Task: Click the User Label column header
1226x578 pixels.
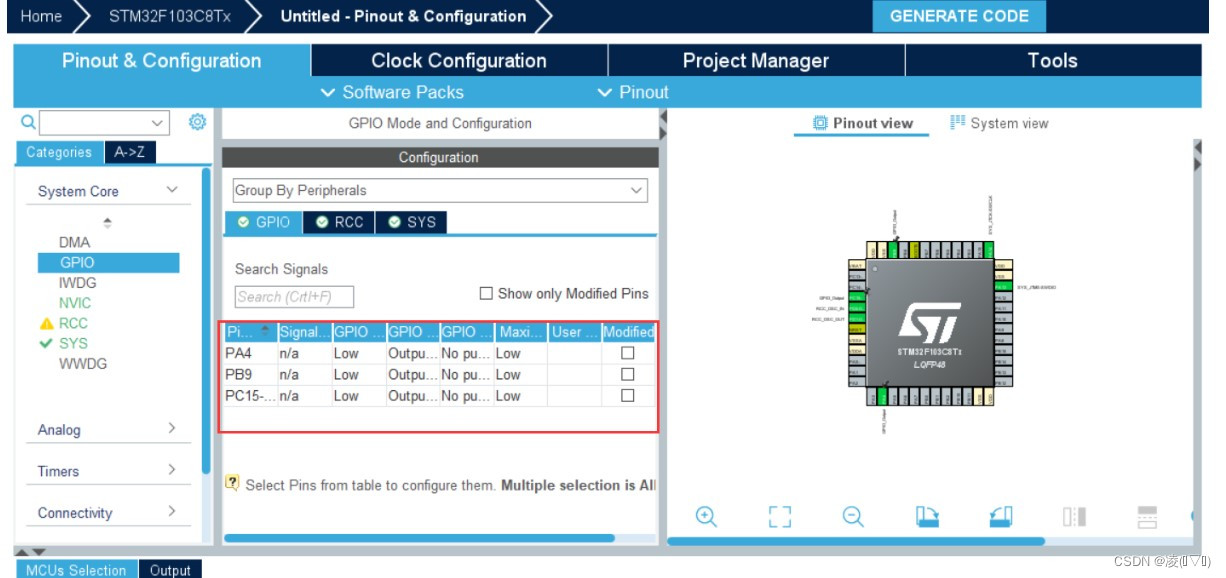Action: click(x=574, y=332)
